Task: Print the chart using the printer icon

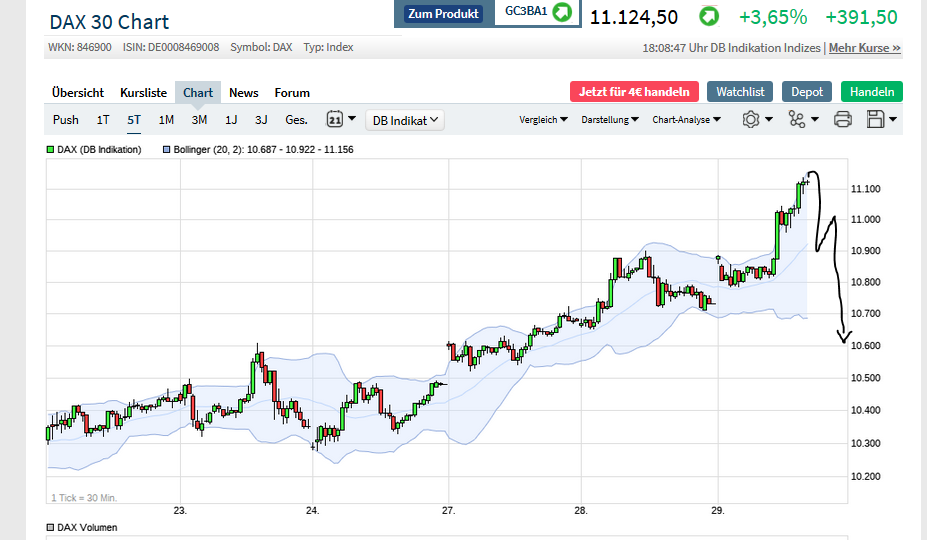Action: coord(842,120)
